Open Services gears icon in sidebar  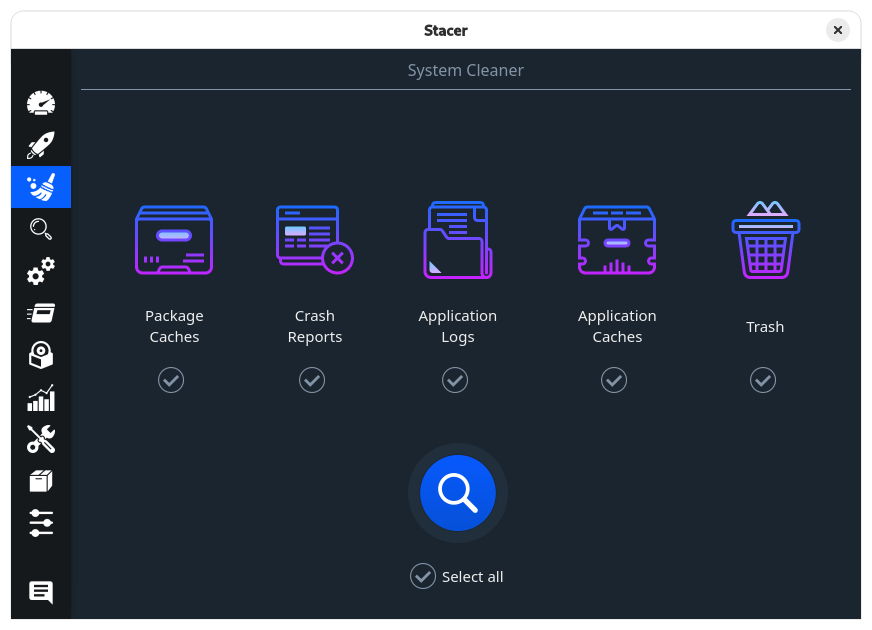tap(41, 271)
